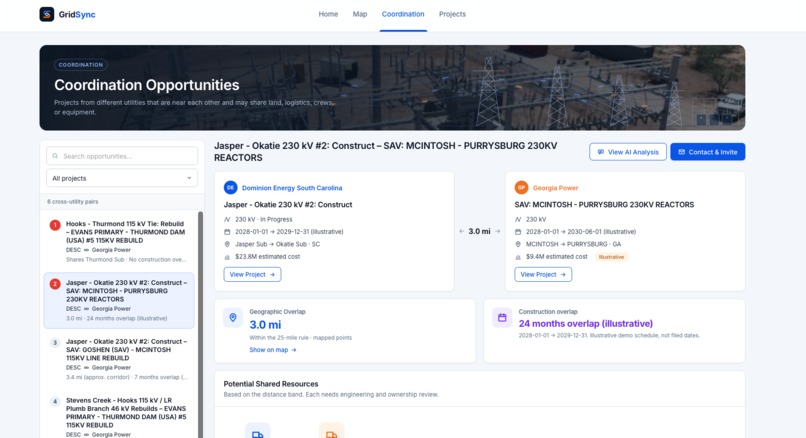Screen dimensions: 806x438
Task: Click the voltage icon beside 230 kV · In Progress
Action: tap(227, 220)
